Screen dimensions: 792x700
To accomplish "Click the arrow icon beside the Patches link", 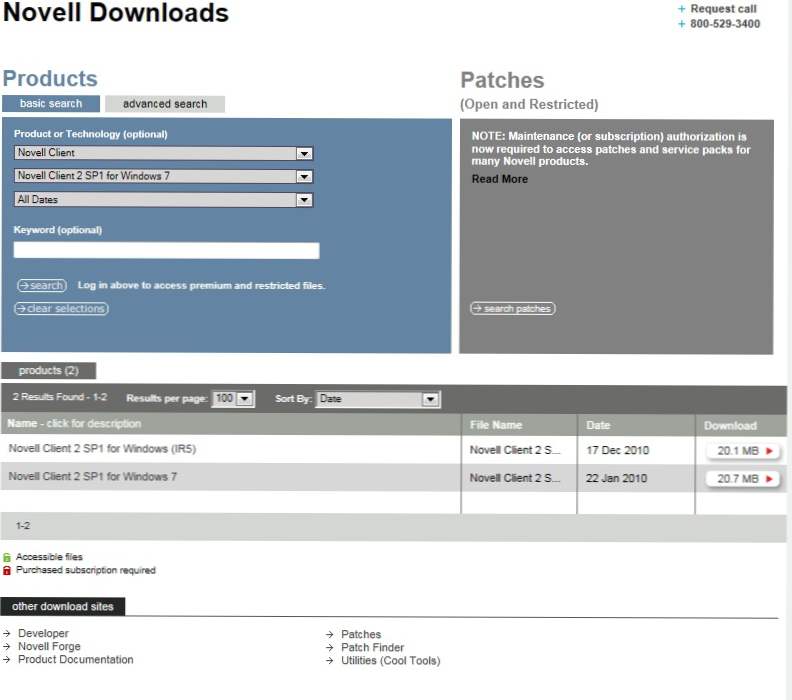I will pyautogui.click(x=330, y=634).
